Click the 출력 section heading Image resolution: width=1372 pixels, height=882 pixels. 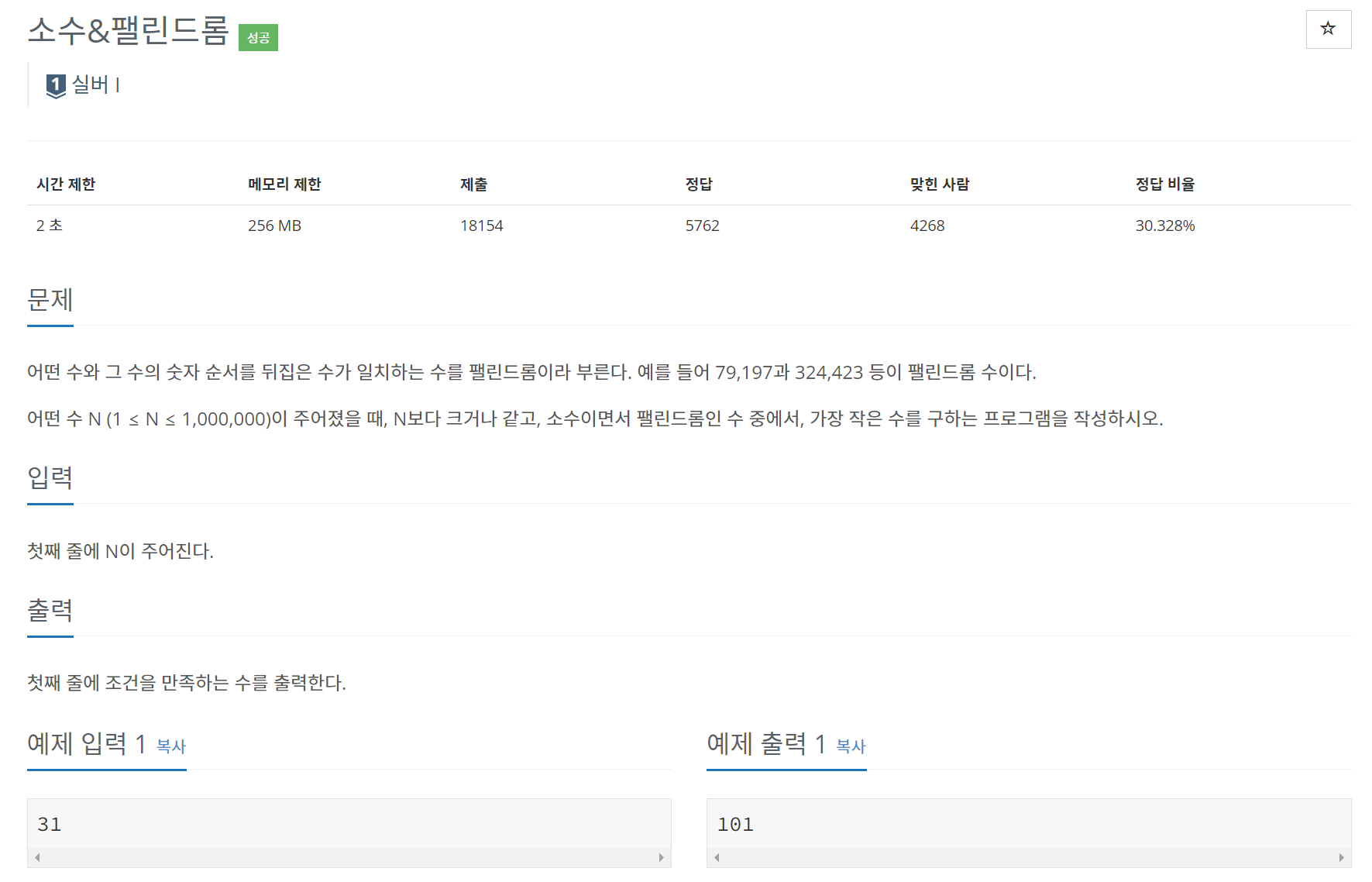click(x=50, y=610)
